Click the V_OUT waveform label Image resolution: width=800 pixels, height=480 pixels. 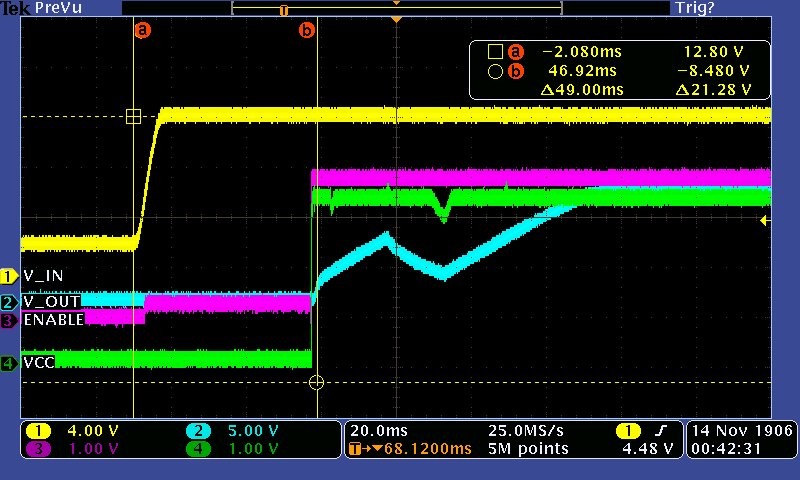(52, 301)
